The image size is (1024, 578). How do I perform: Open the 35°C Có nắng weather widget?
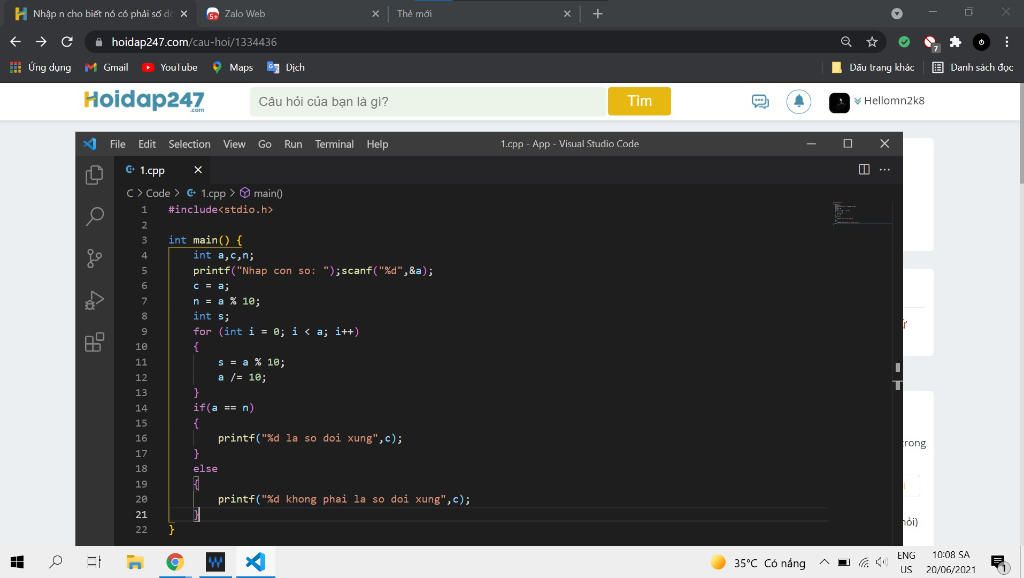tap(758, 562)
